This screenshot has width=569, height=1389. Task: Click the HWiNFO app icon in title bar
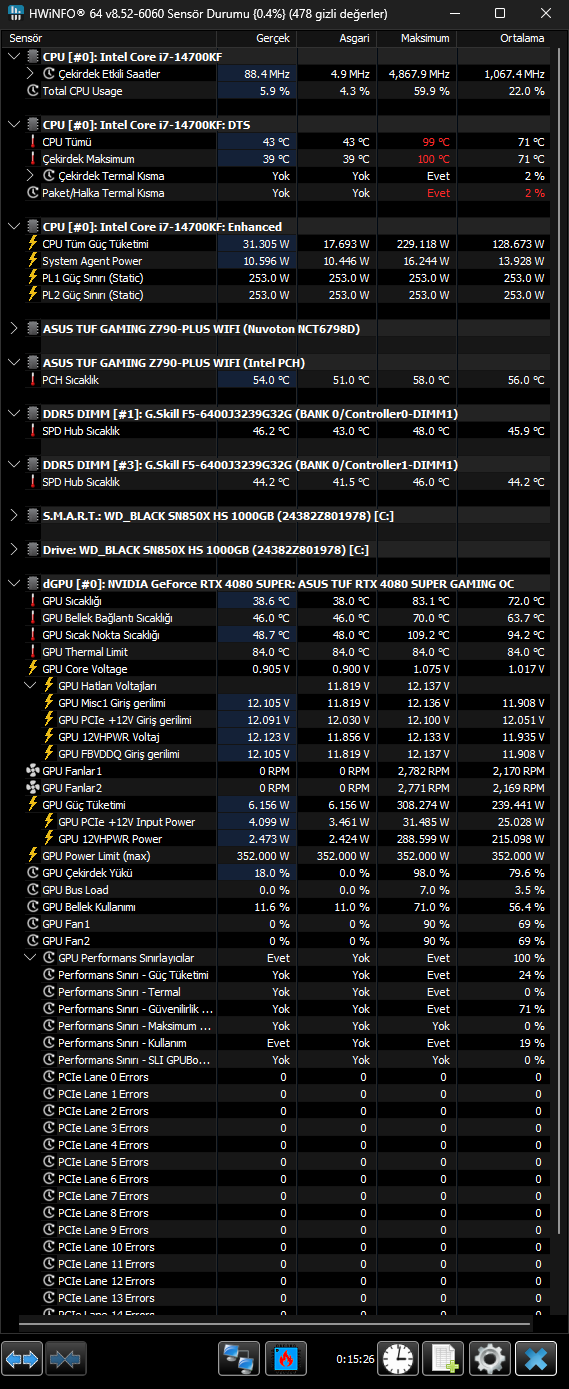tap(14, 13)
